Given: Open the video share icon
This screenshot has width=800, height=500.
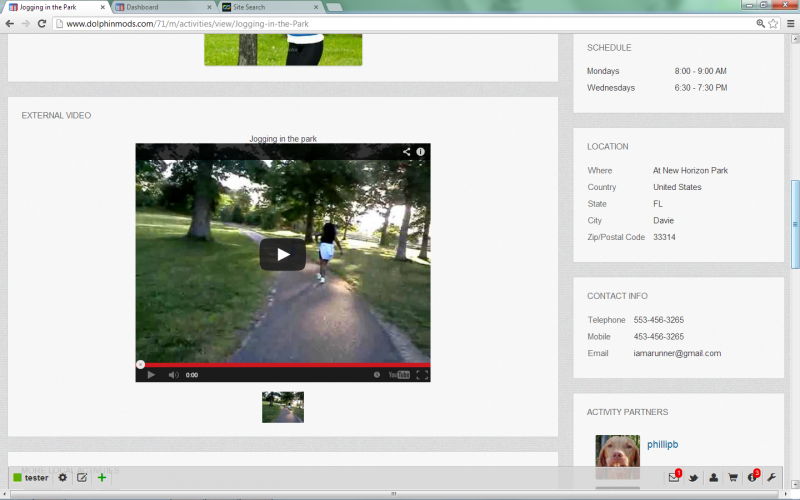Looking at the screenshot, I should [x=406, y=152].
